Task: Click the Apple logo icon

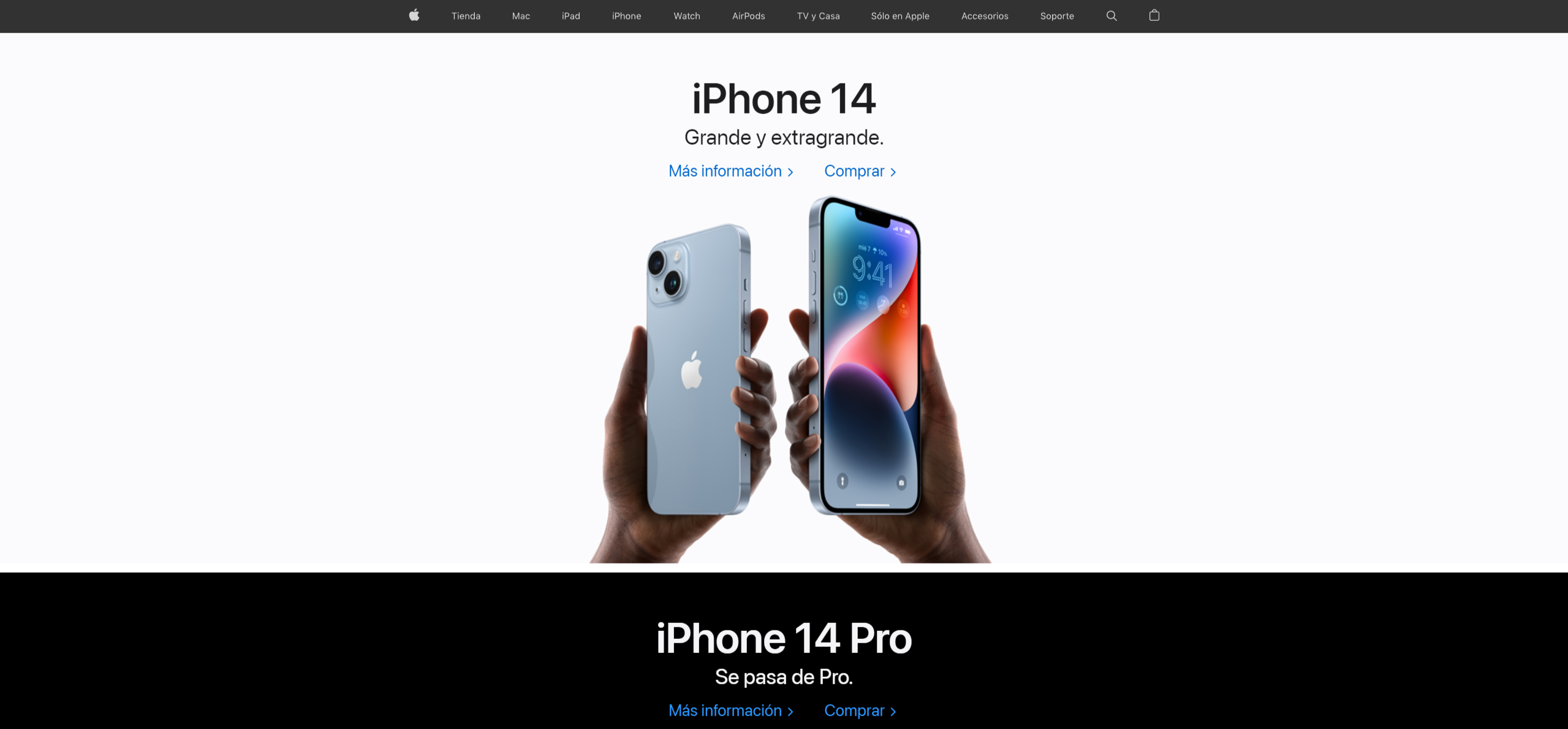Action: point(414,16)
